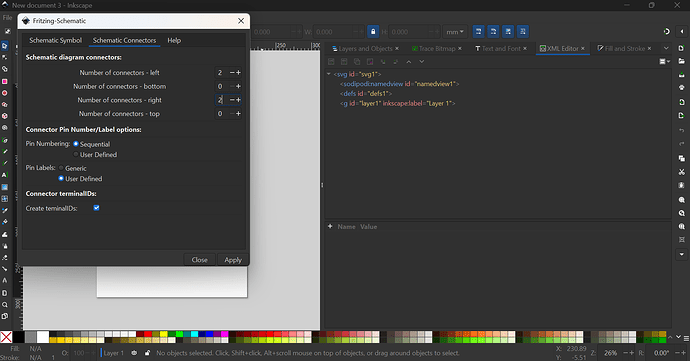This screenshot has width=690, height=361.
Task: Open XML editor layout dropdown
Action: 664,62
